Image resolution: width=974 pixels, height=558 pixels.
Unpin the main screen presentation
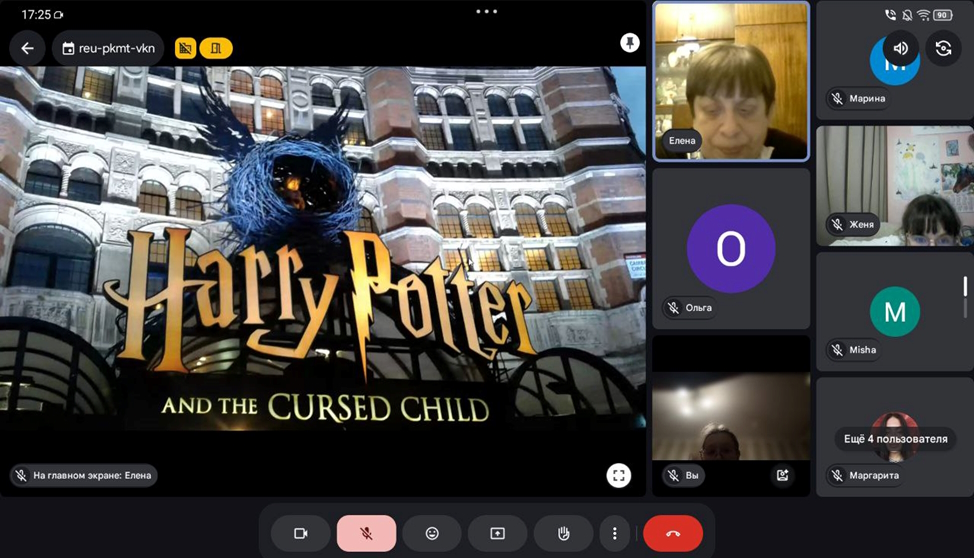click(x=629, y=42)
